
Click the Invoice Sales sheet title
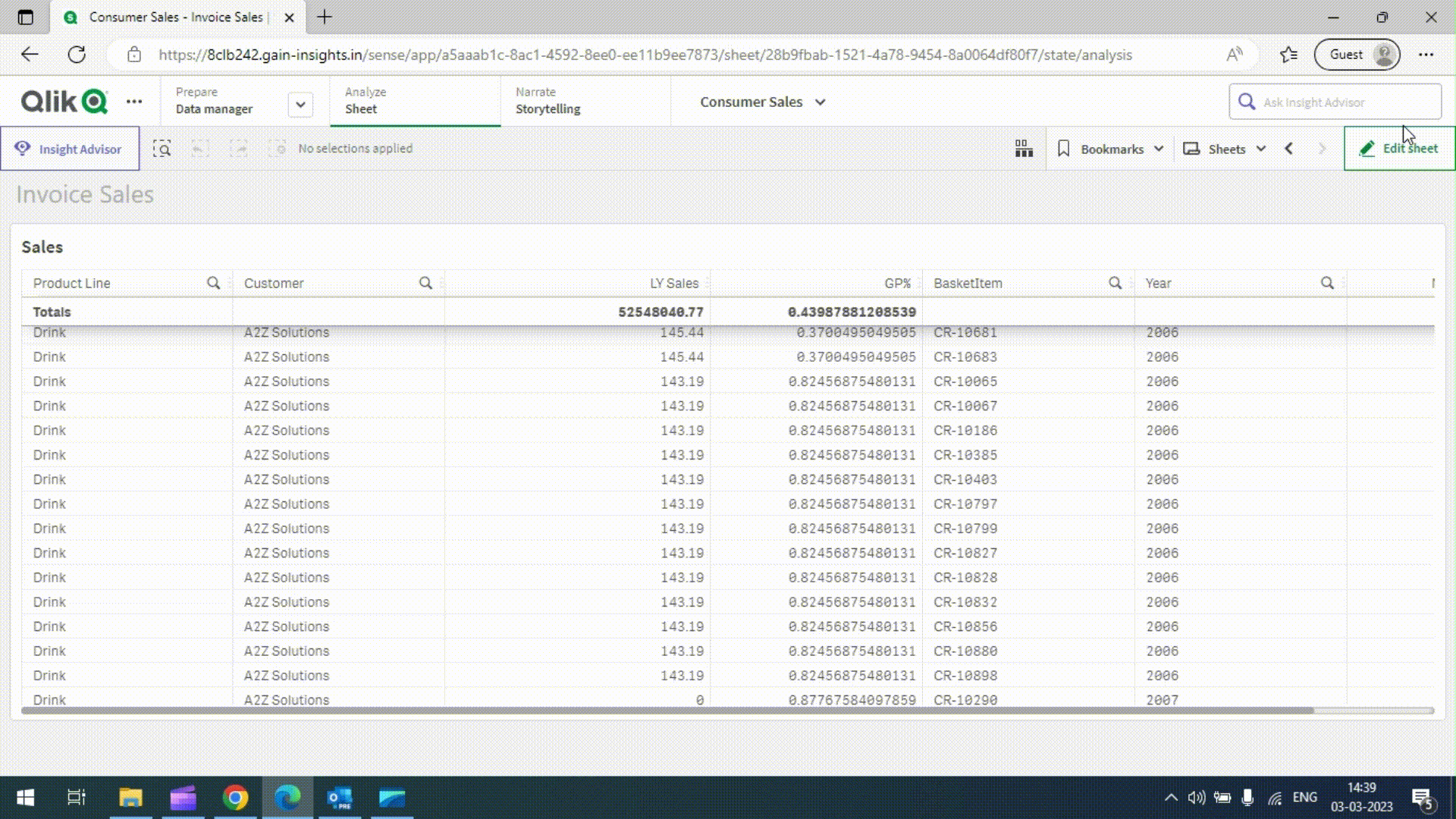click(x=85, y=195)
